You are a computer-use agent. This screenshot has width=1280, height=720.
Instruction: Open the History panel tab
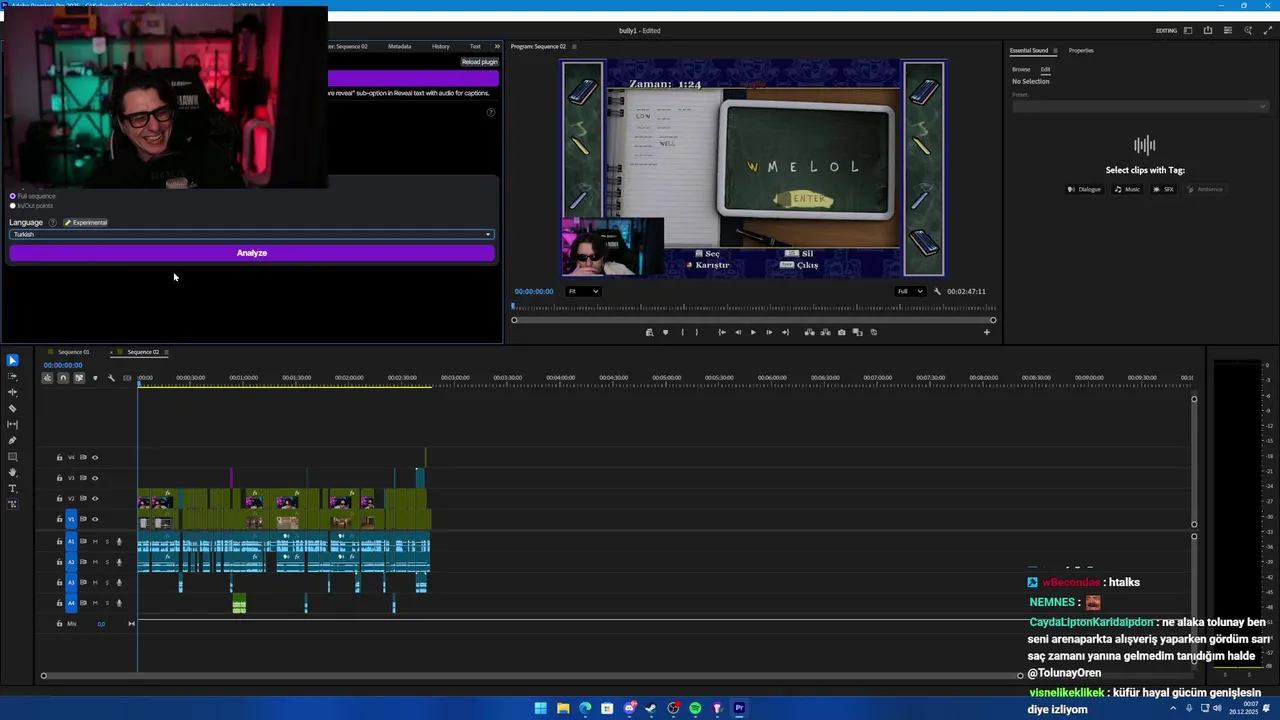440,46
